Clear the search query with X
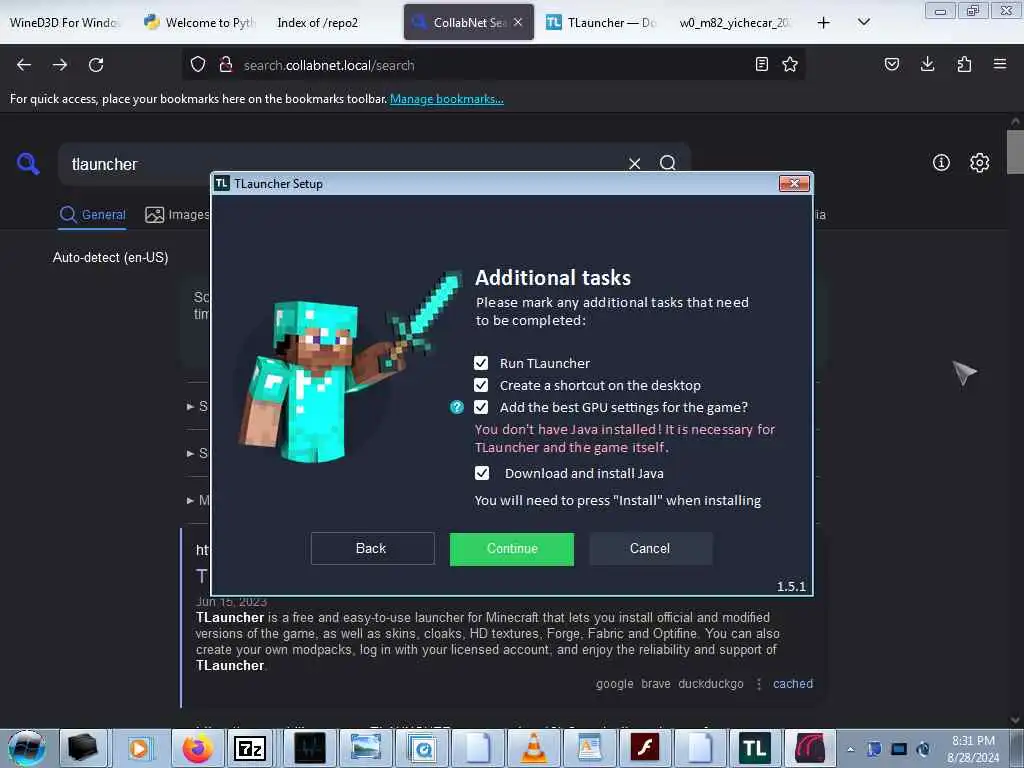The image size is (1024, 768). 634,163
